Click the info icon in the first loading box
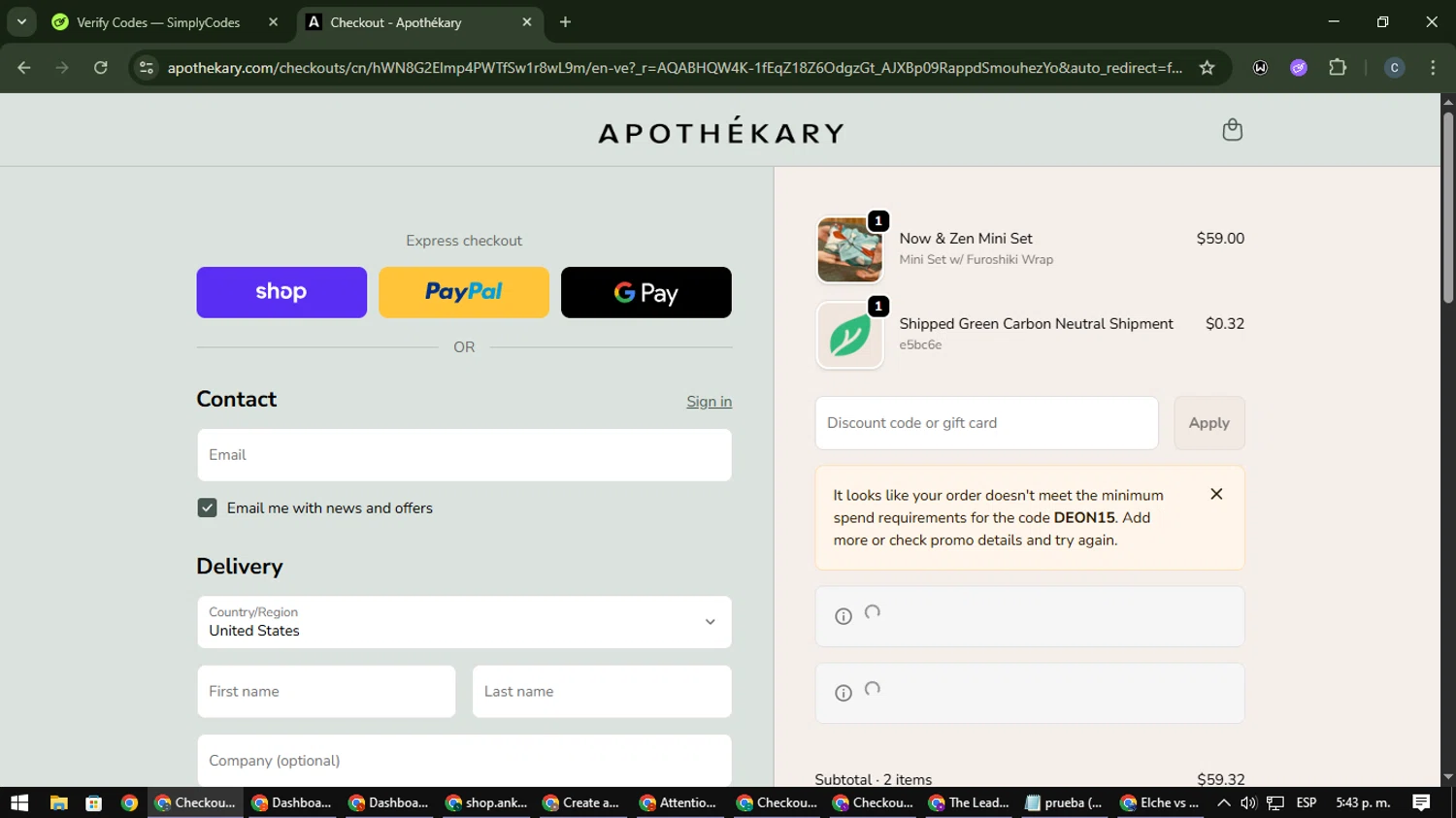This screenshot has height=818, width=1456. 844,616
